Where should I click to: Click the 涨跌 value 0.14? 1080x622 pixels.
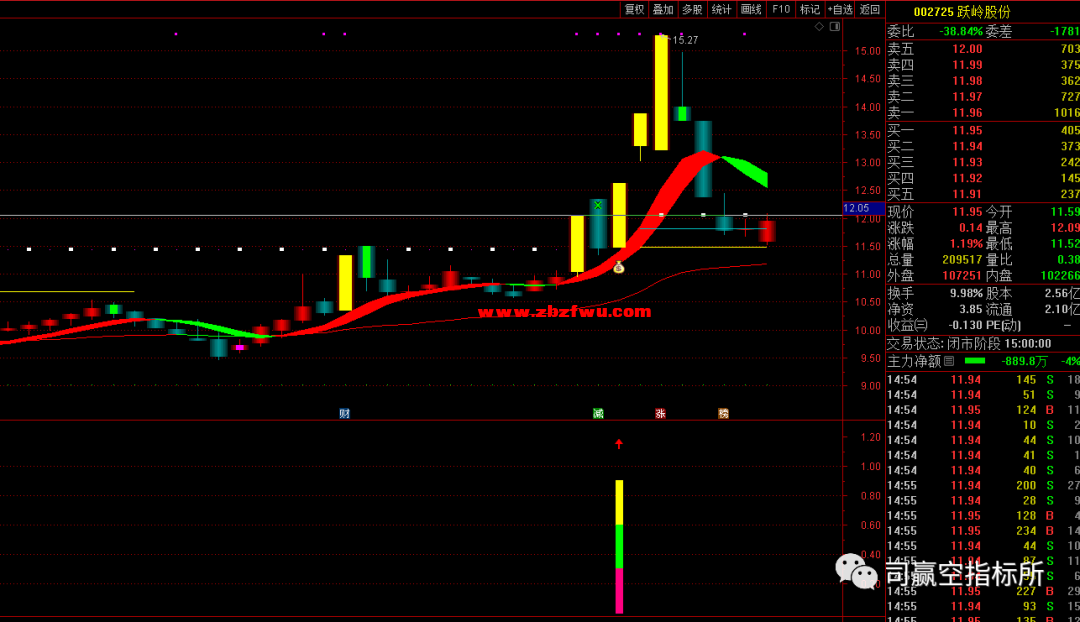[970, 228]
